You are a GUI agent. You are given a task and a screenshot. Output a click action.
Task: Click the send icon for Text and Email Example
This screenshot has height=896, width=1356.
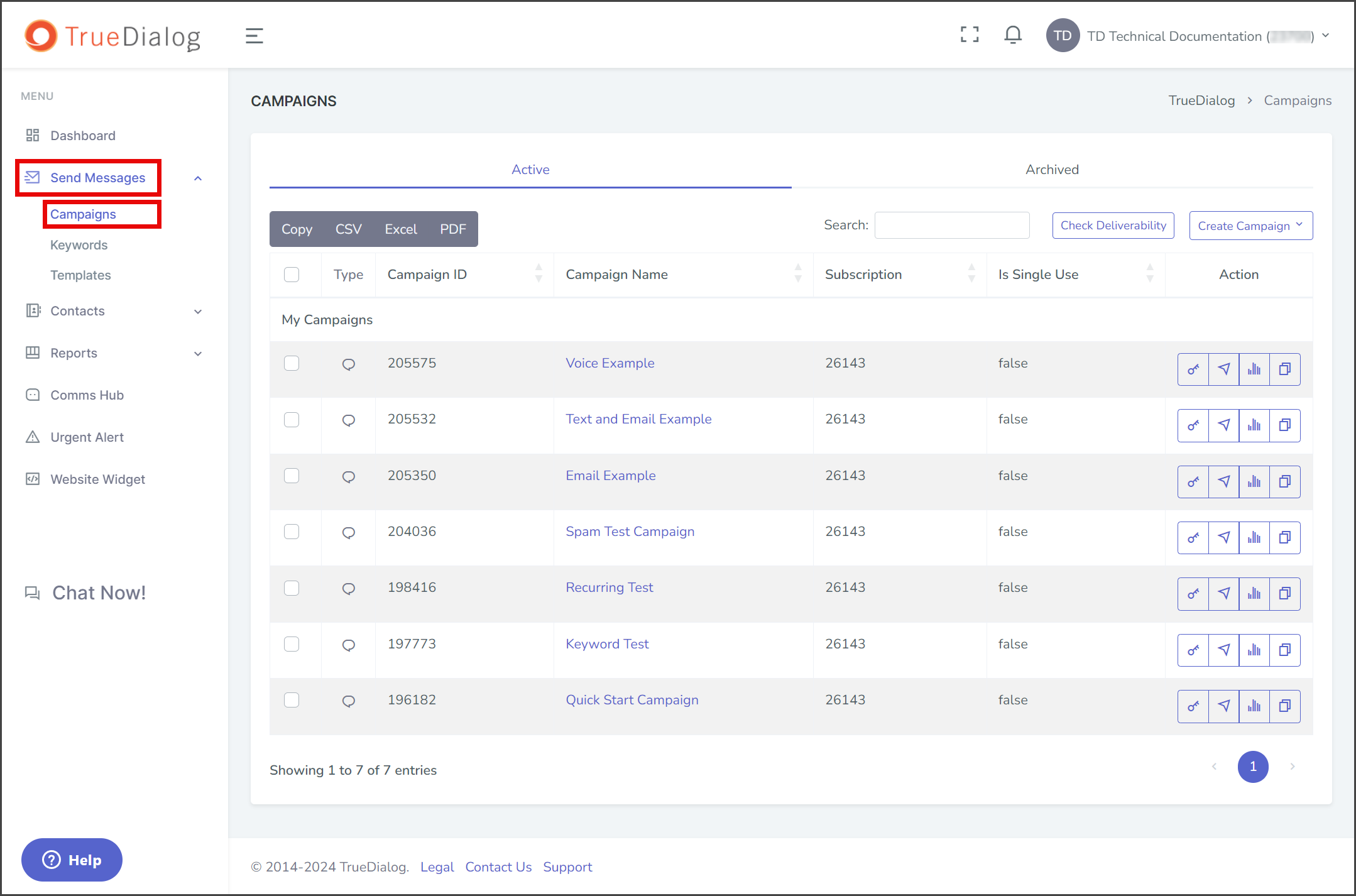[x=1223, y=425]
